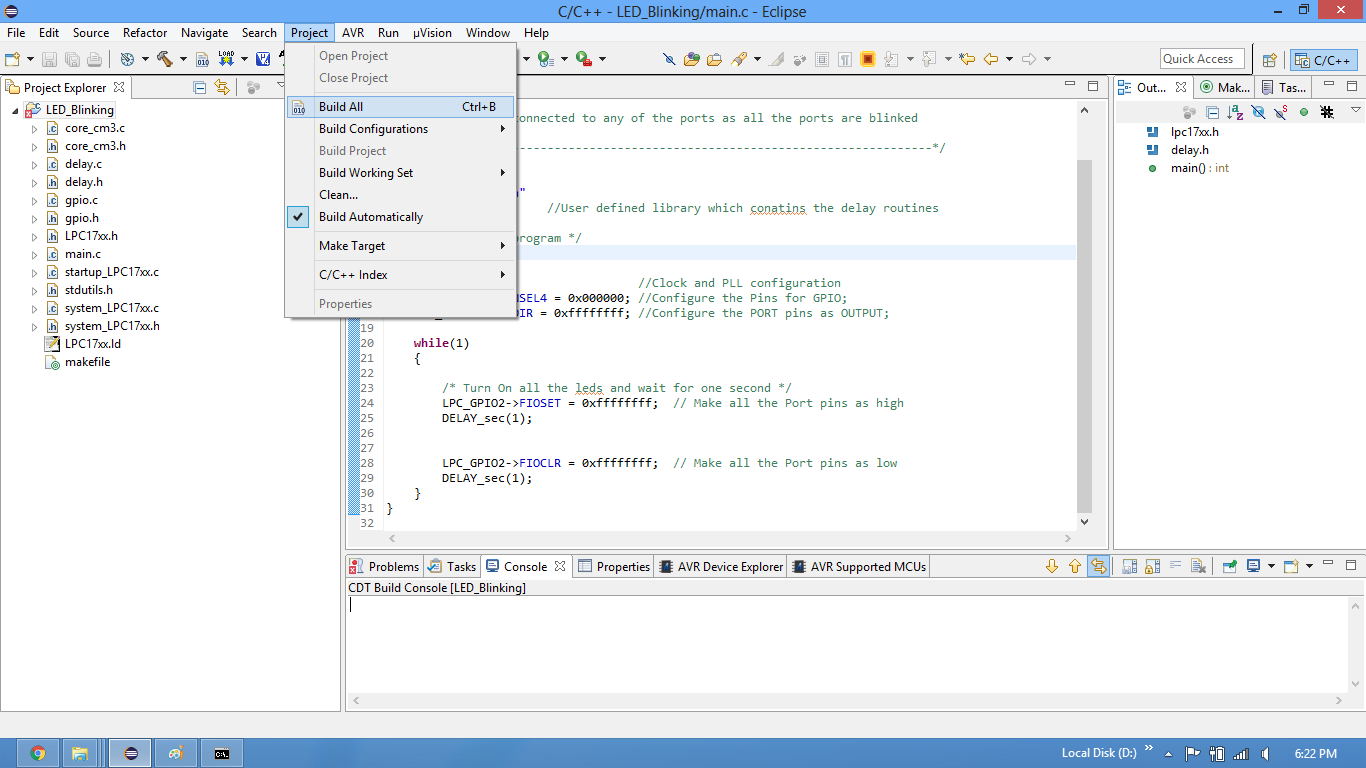Image resolution: width=1366 pixels, height=768 pixels.
Task: Click the LOAD flash programming toolbar icon
Action: point(226,59)
